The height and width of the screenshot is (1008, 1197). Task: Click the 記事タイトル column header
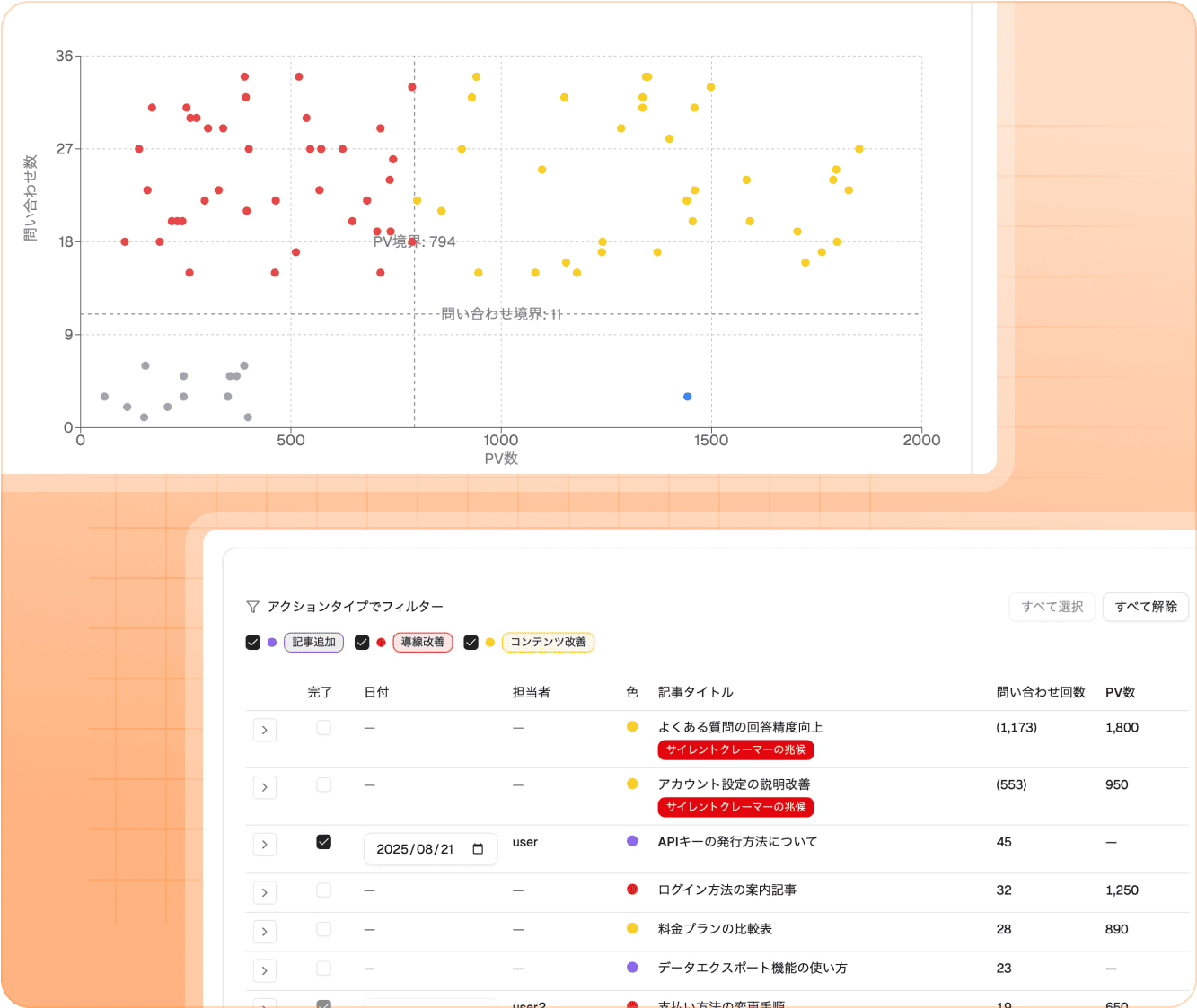696,692
